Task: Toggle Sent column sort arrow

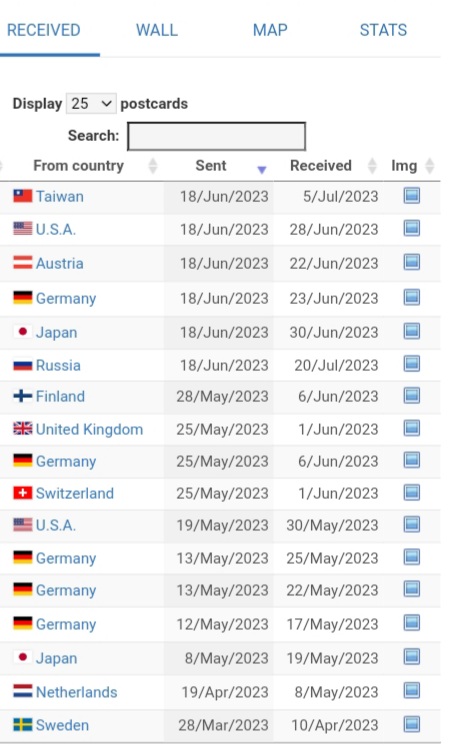Action: (261, 169)
